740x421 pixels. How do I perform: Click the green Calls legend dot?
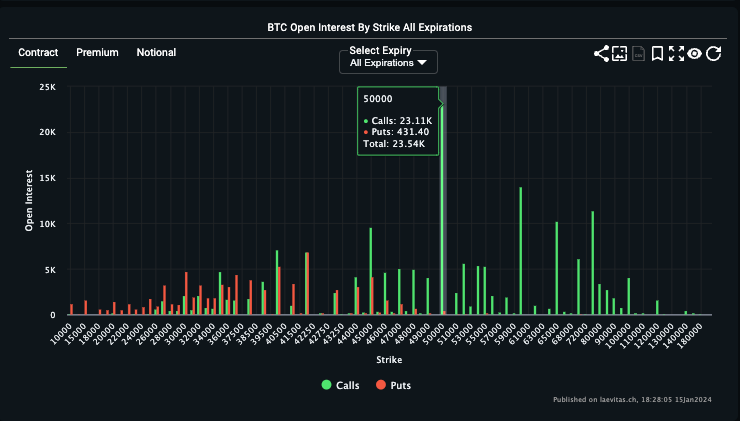326,385
